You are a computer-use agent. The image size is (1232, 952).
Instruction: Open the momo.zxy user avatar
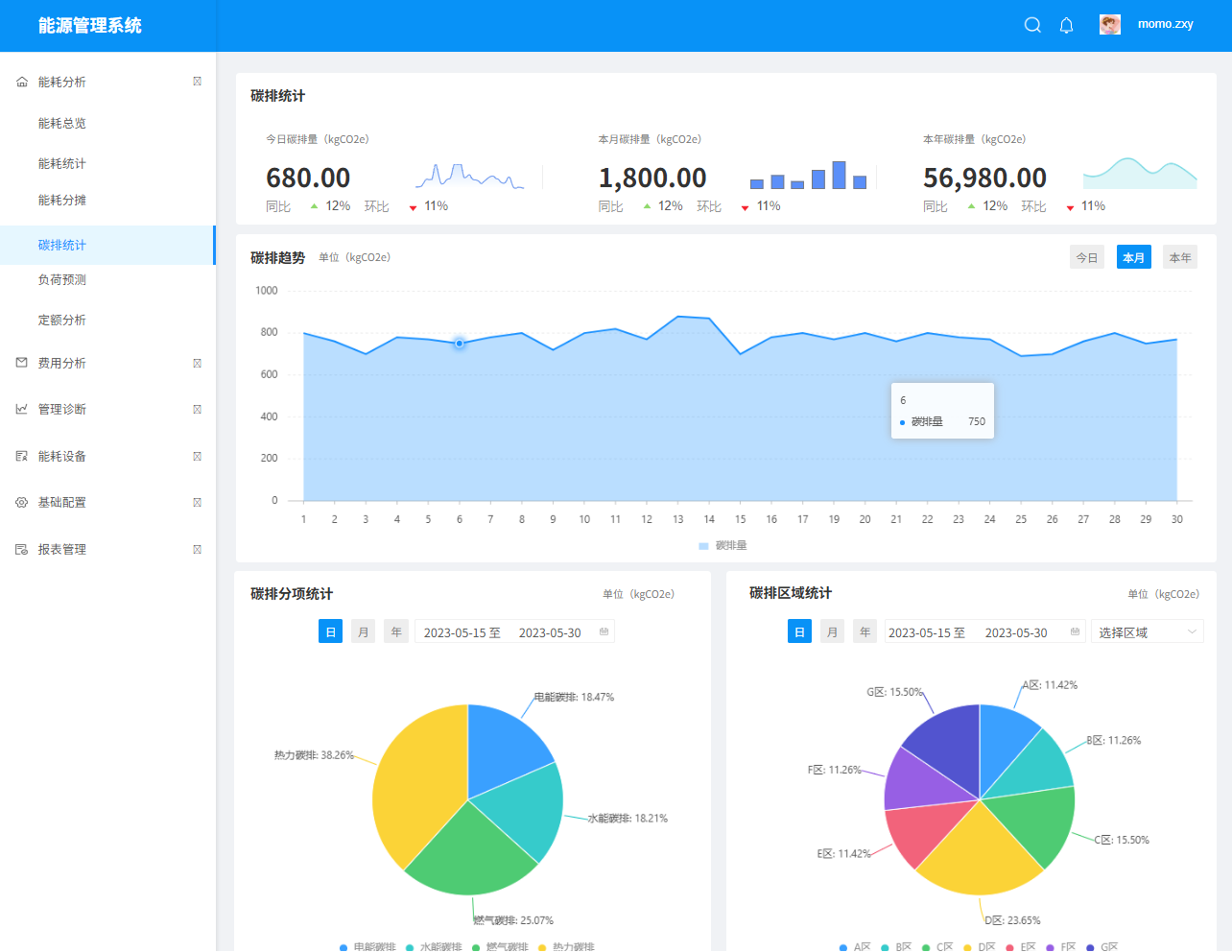coord(1110,25)
